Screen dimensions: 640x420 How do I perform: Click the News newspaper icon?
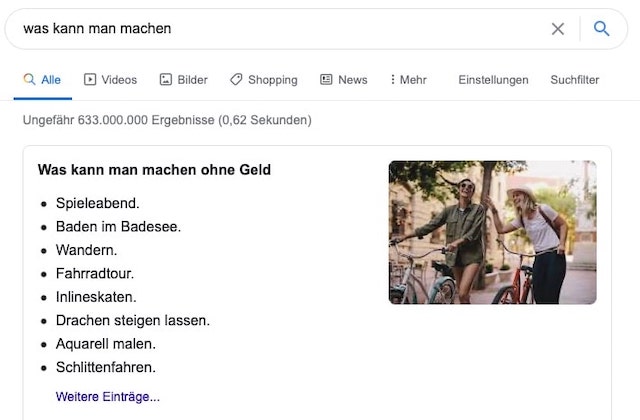pos(326,80)
